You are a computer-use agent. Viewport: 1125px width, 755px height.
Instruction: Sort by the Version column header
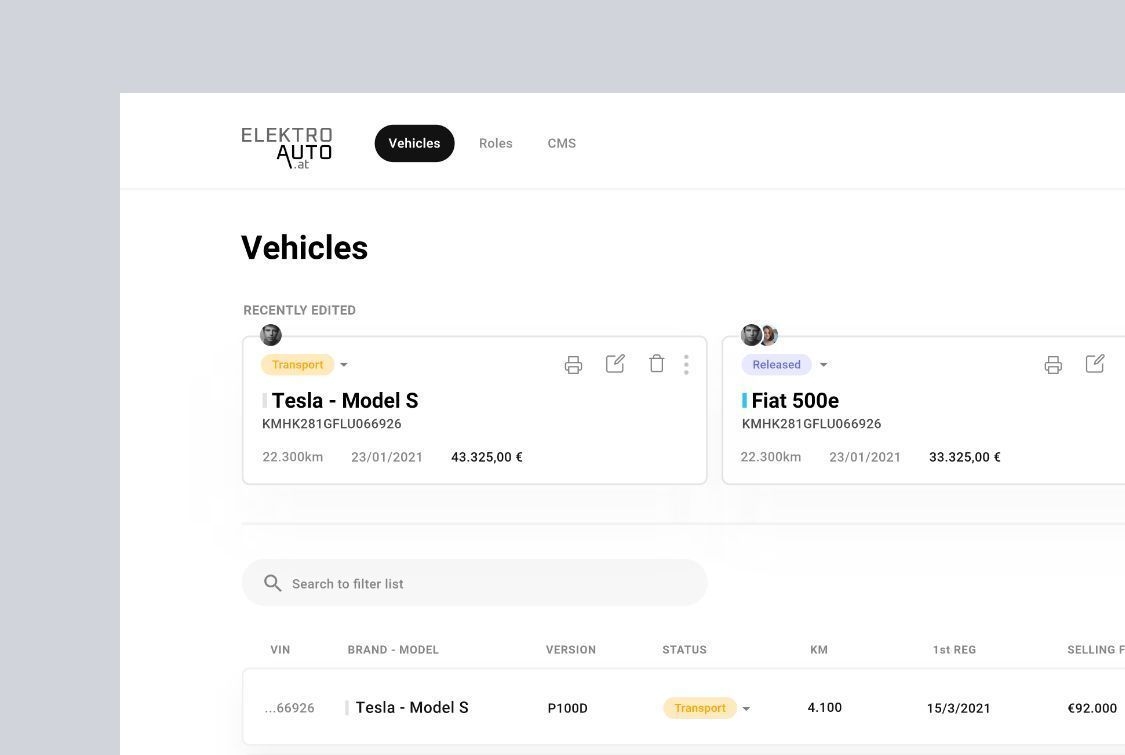pyautogui.click(x=571, y=650)
